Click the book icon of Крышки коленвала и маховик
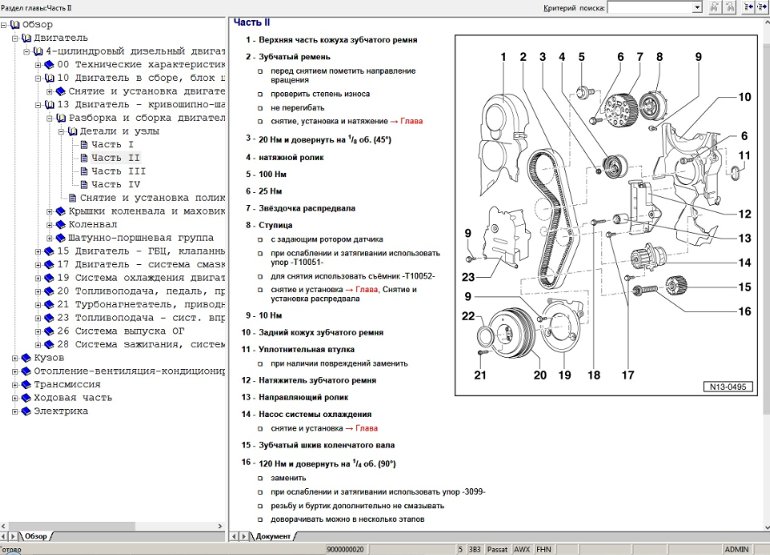 tap(60, 211)
